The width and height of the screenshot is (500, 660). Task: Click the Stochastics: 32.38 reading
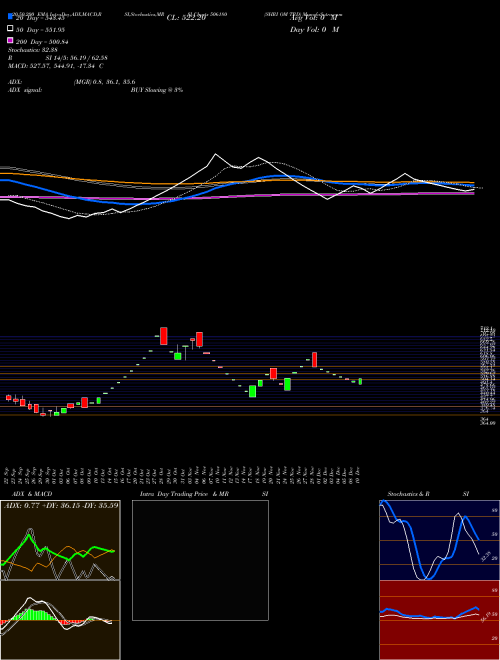(x=33, y=50)
